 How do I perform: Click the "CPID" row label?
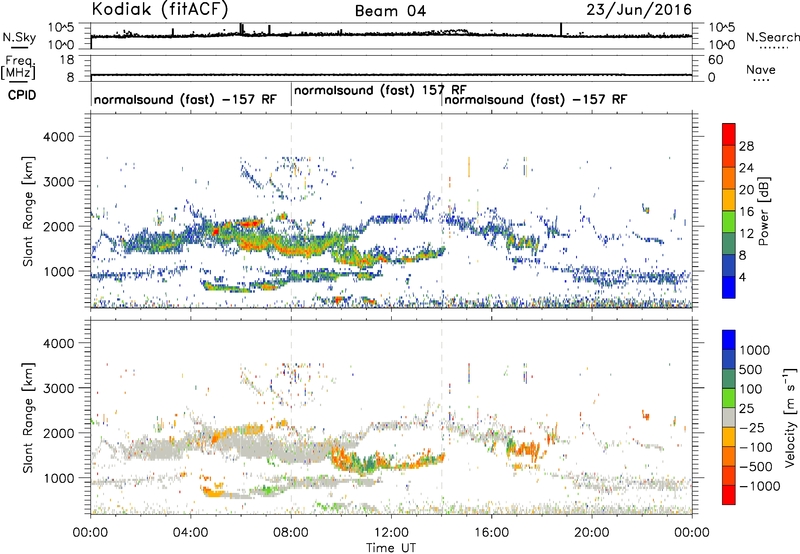22,95
